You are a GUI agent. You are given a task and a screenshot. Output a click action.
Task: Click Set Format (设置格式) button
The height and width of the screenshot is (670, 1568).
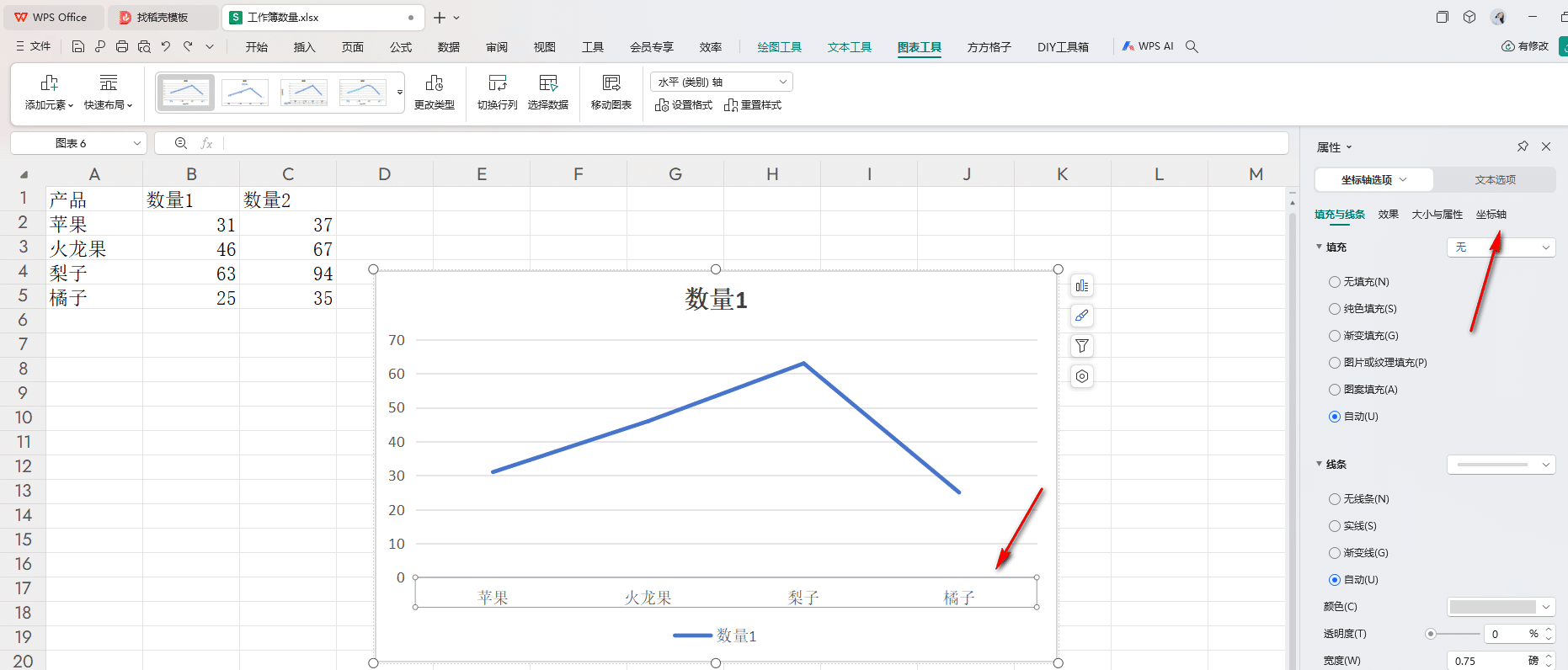point(684,105)
